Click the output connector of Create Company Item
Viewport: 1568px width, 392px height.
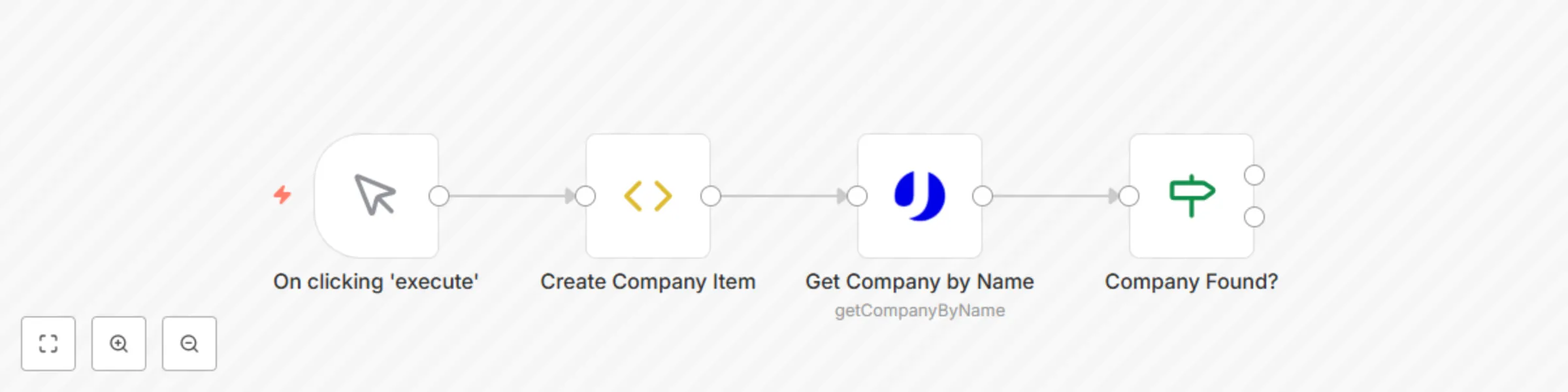710,195
